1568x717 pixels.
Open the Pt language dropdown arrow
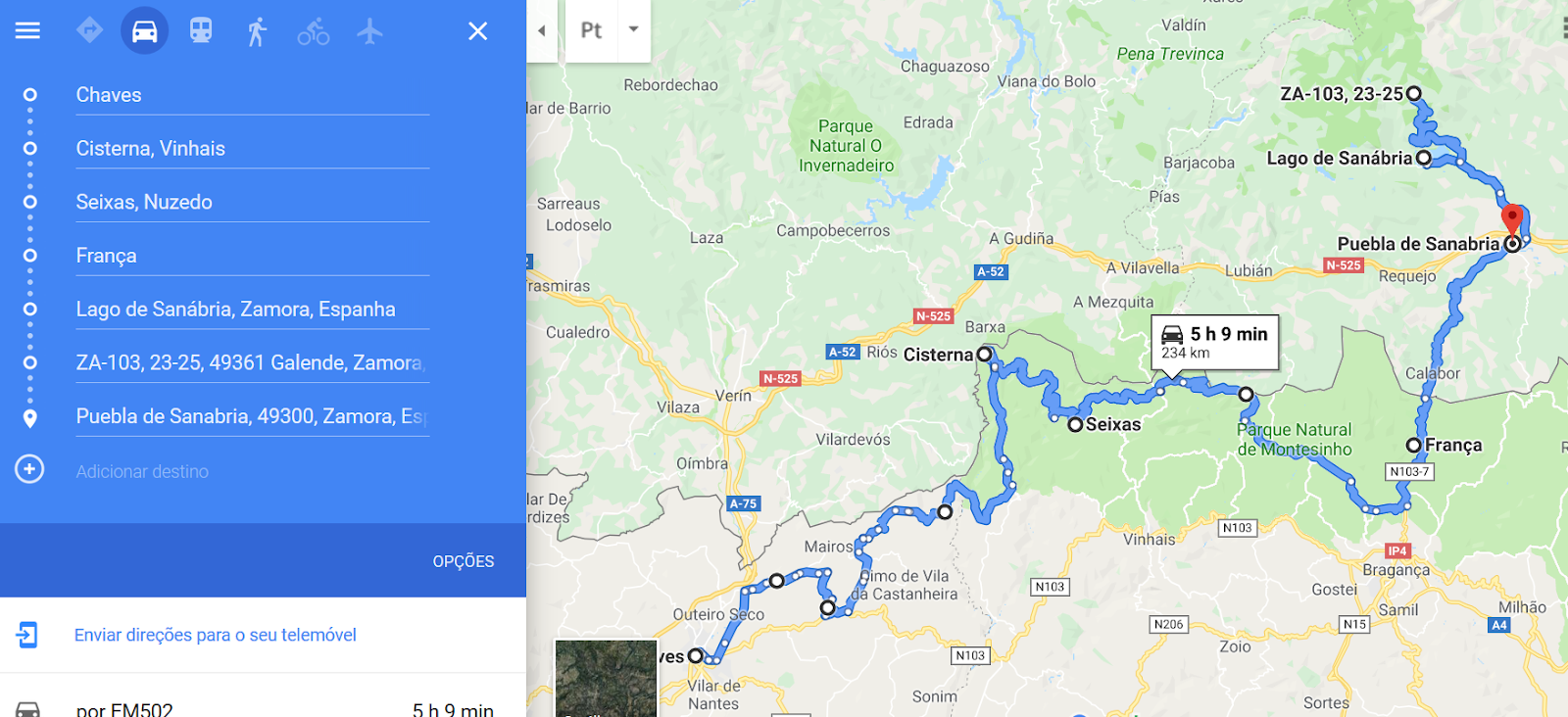pyautogui.click(x=634, y=29)
